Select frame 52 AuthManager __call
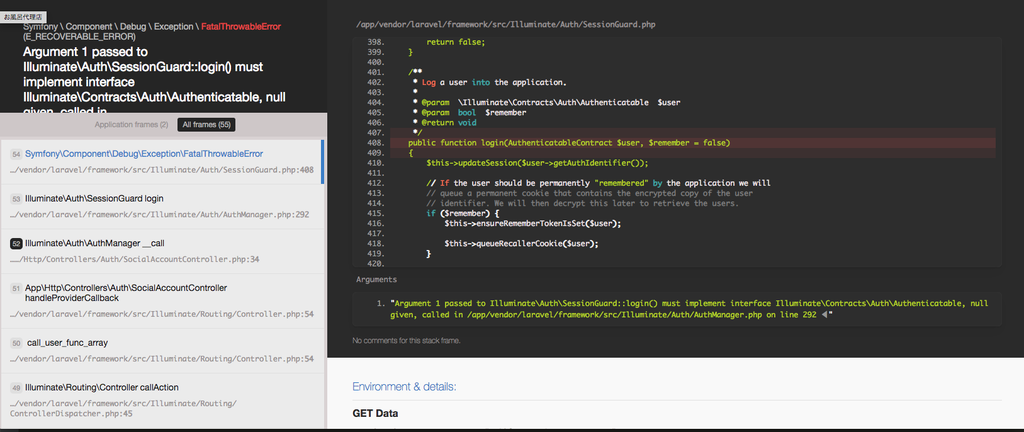 (x=163, y=251)
